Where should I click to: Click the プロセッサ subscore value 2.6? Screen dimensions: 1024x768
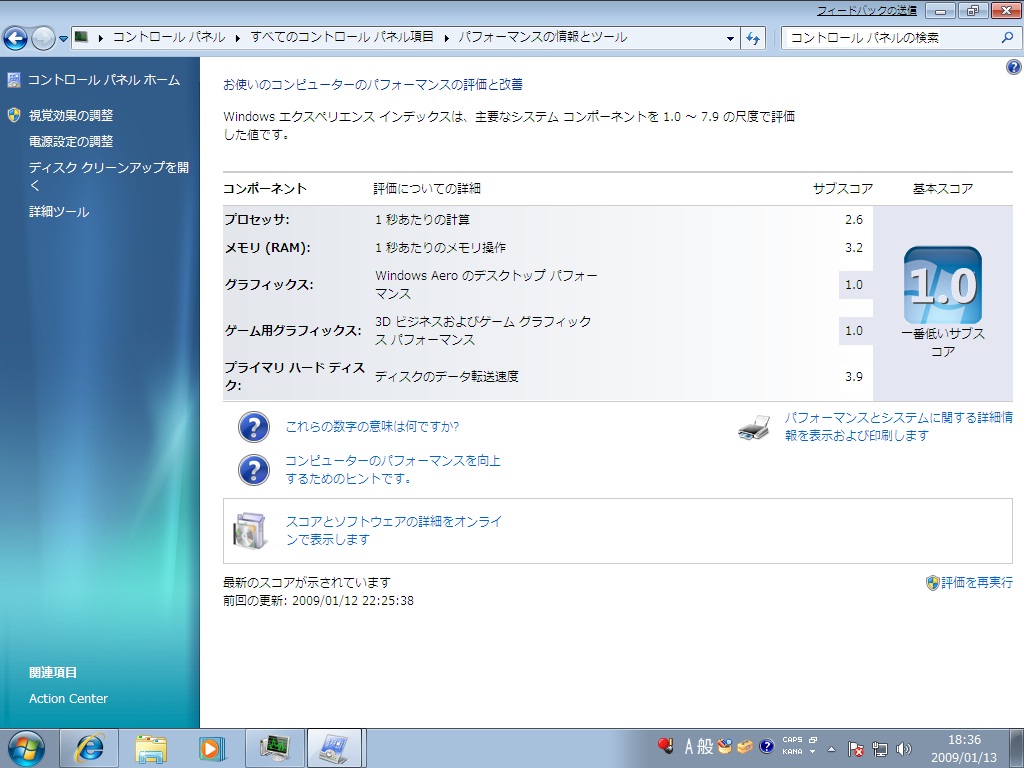[854, 219]
